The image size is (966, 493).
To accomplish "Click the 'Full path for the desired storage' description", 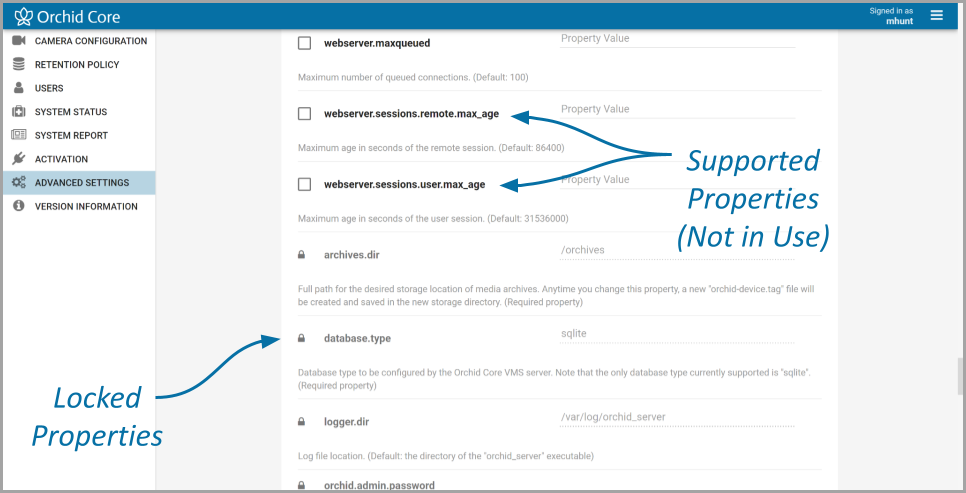I will point(556,295).
